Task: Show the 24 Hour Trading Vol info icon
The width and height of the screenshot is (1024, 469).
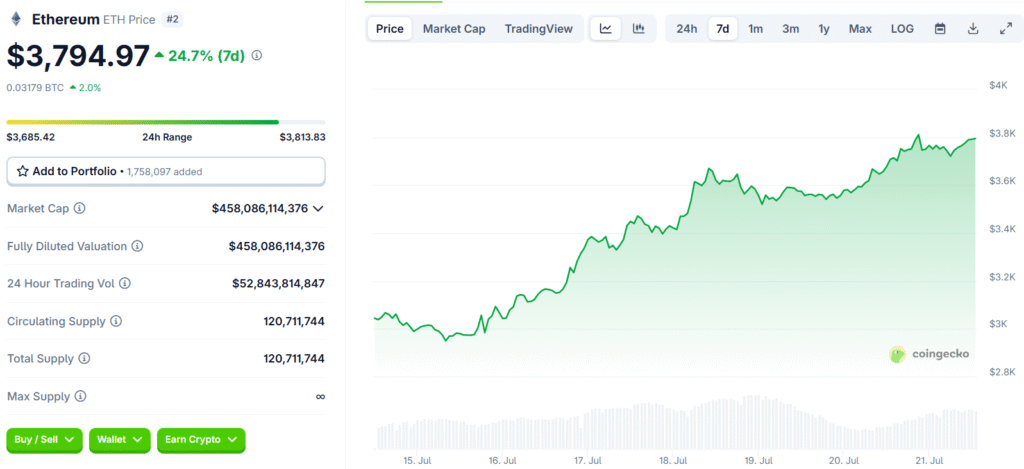Action: pos(125,283)
